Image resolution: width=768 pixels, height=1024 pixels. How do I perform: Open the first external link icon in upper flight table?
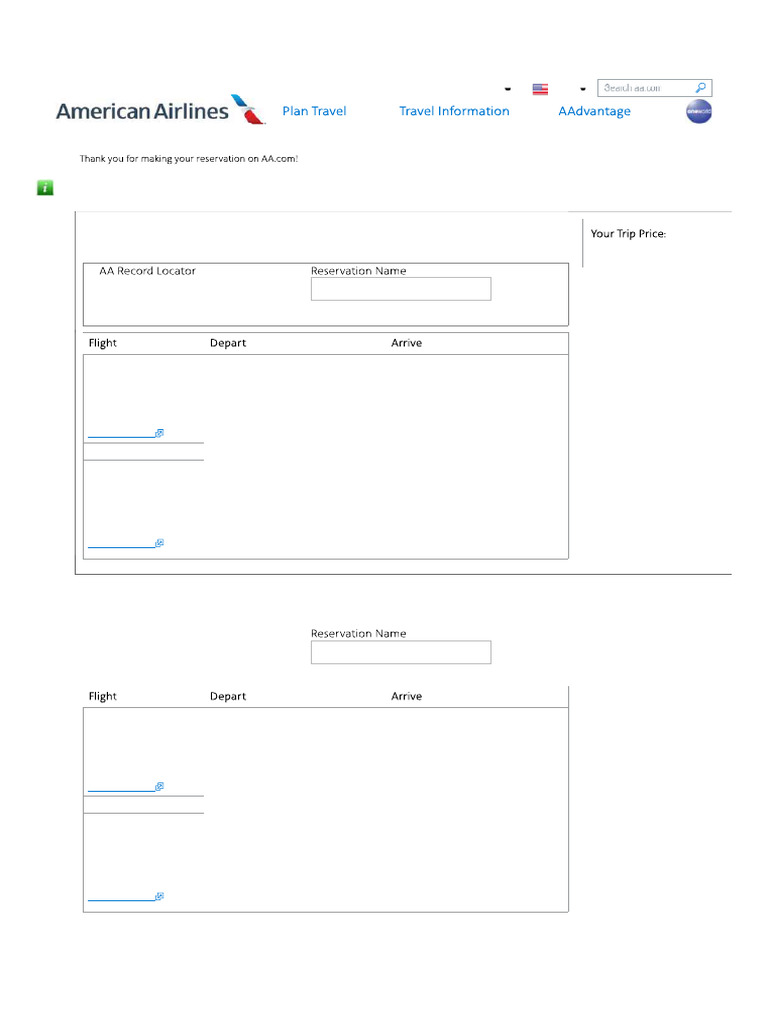point(159,433)
